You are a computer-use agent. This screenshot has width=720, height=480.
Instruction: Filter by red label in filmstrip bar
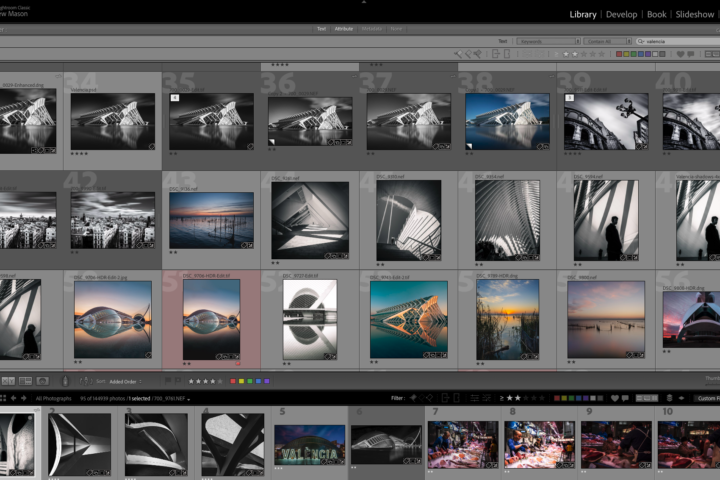pyautogui.click(x=557, y=398)
